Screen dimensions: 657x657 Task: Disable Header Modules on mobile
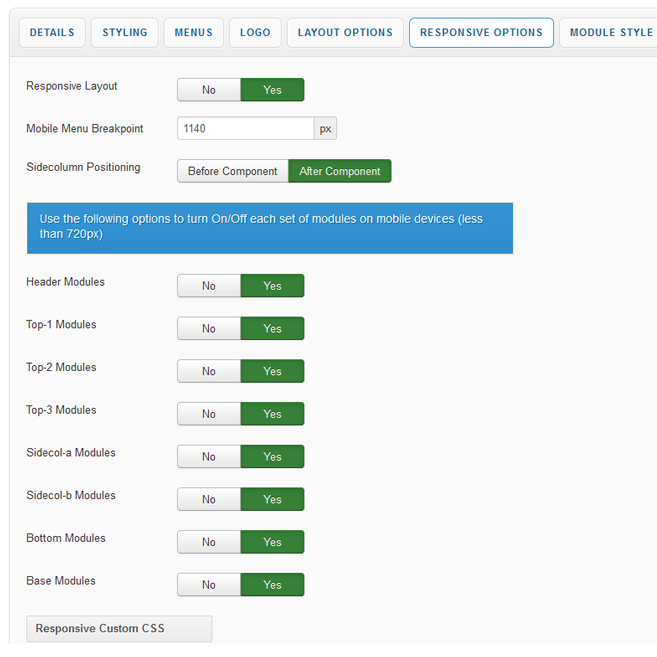(209, 286)
